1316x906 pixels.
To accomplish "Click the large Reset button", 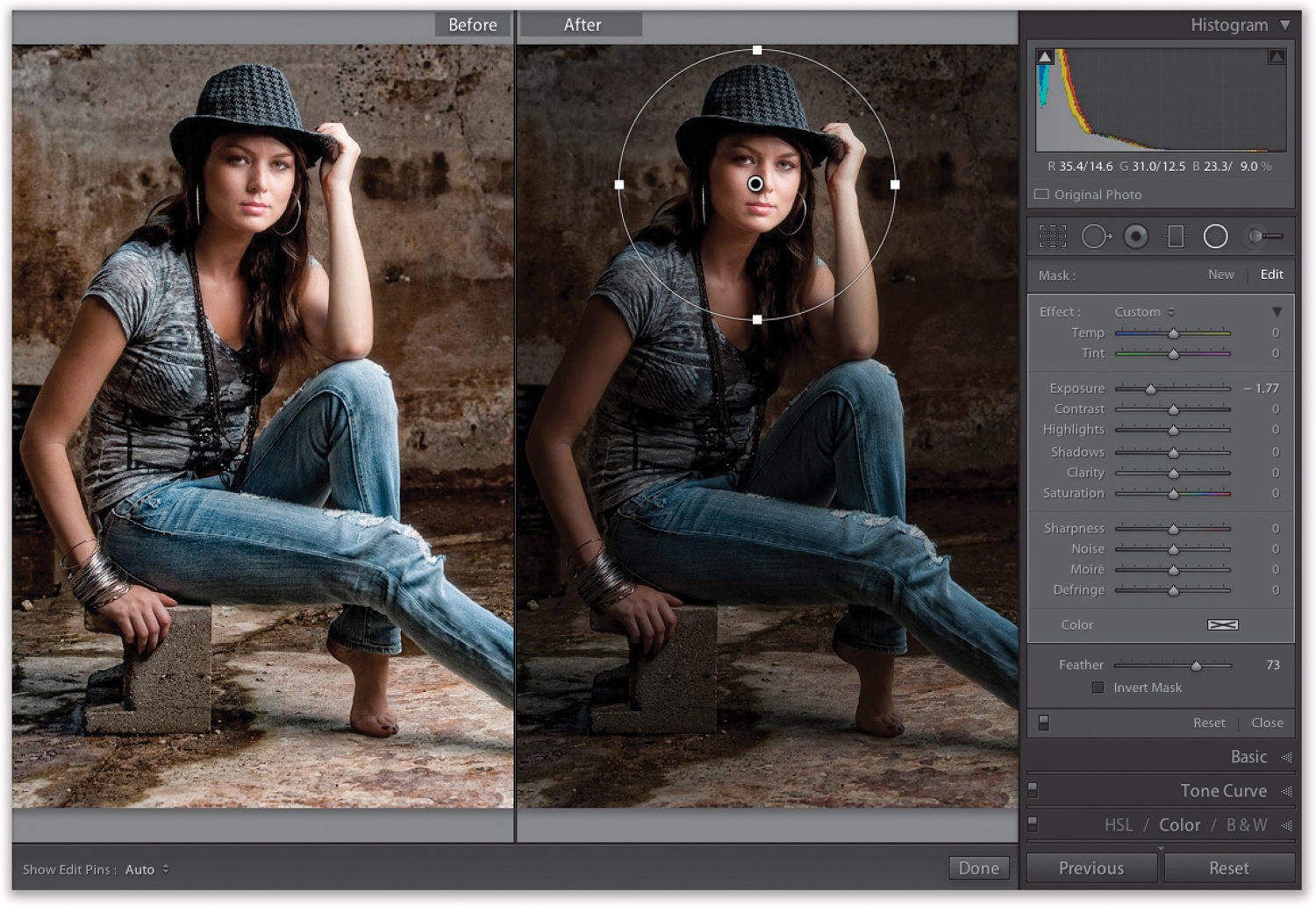I will pos(1229,867).
